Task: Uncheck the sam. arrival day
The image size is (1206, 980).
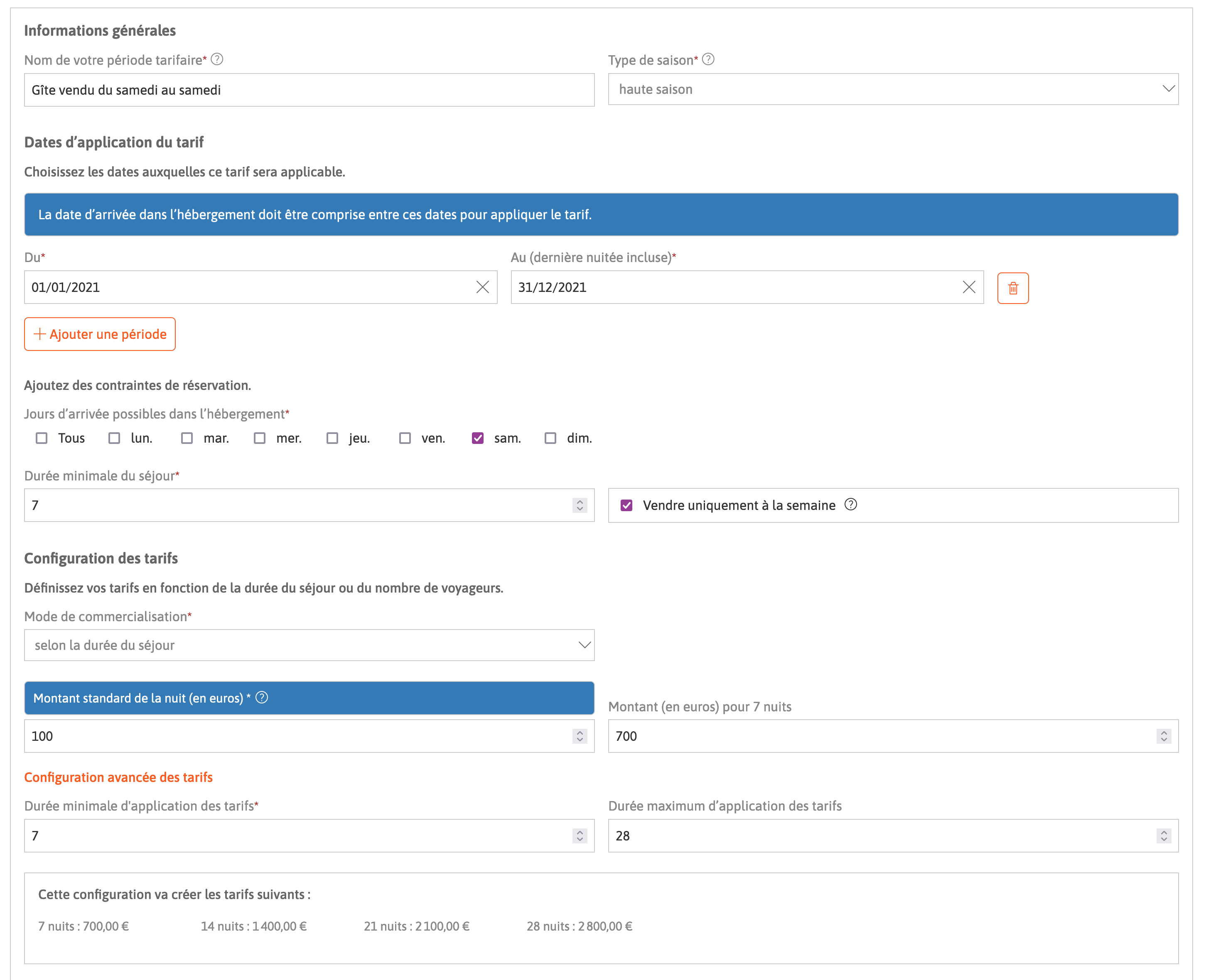Action: click(478, 438)
